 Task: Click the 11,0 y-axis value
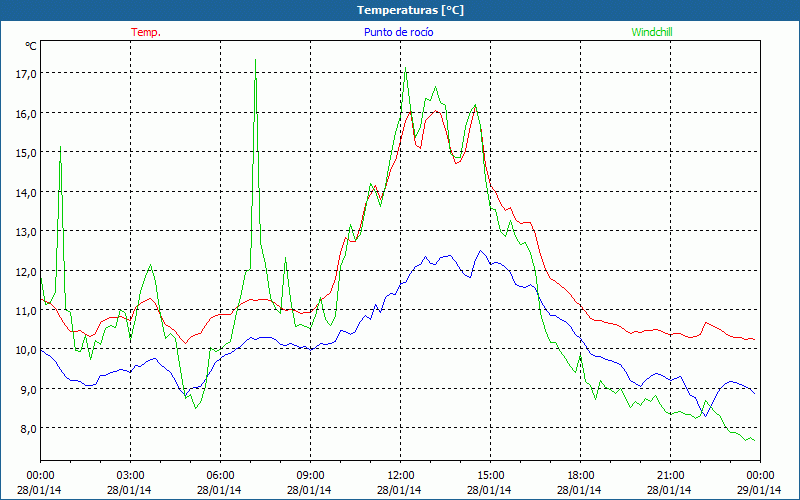pyautogui.click(x=26, y=310)
